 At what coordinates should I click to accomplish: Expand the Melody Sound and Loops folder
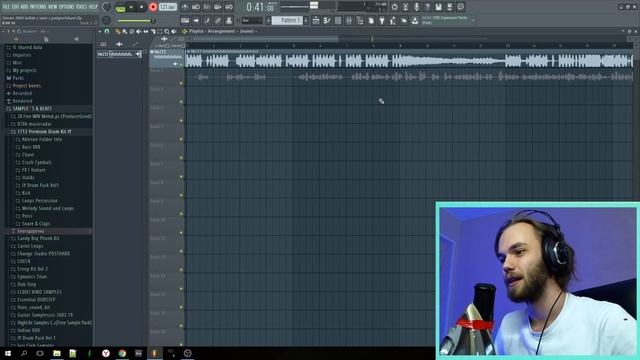pyautogui.click(x=47, y=208)
